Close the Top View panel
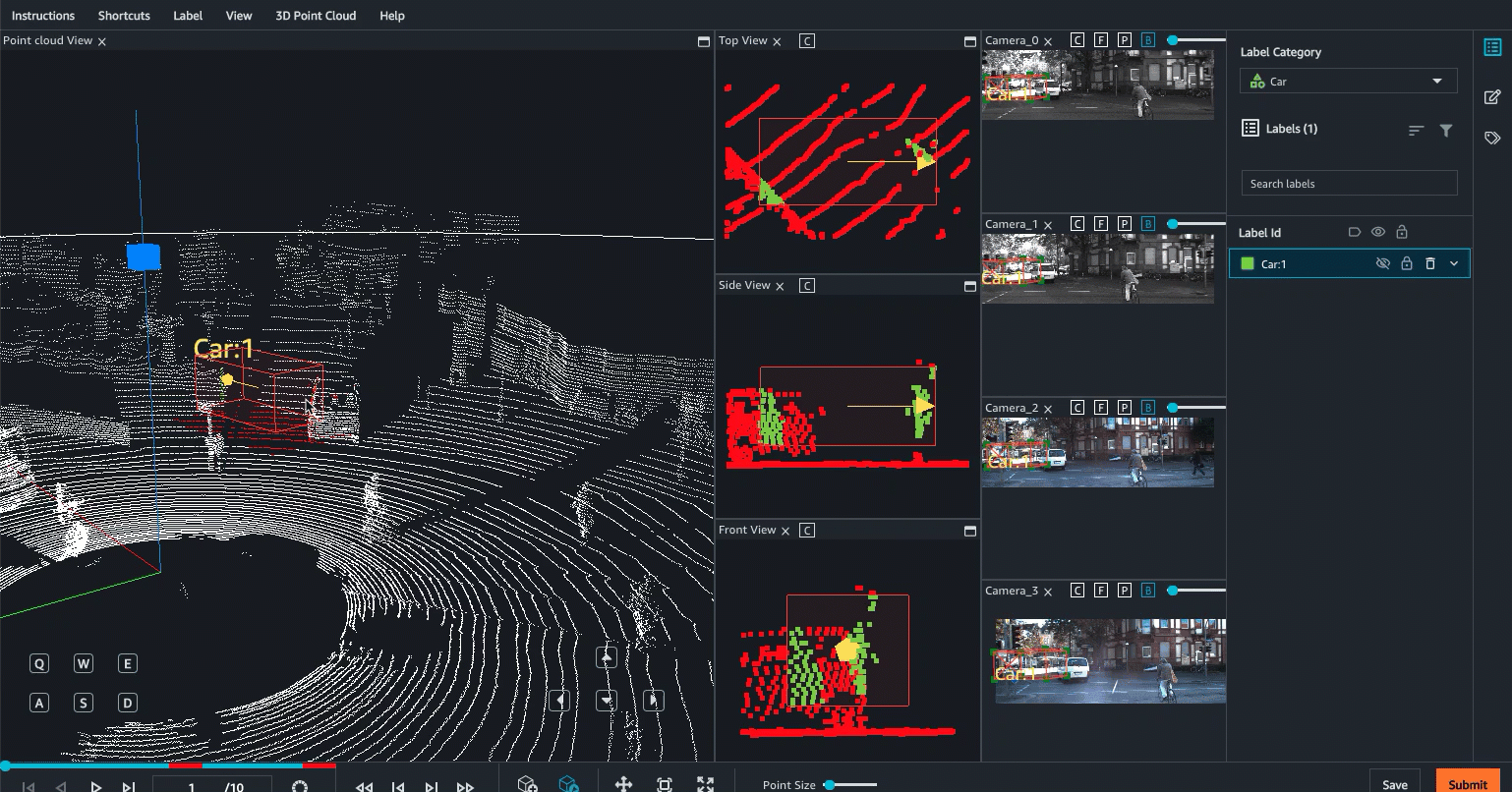Viewport: 1512px width, 792px height. coord(777,41)
